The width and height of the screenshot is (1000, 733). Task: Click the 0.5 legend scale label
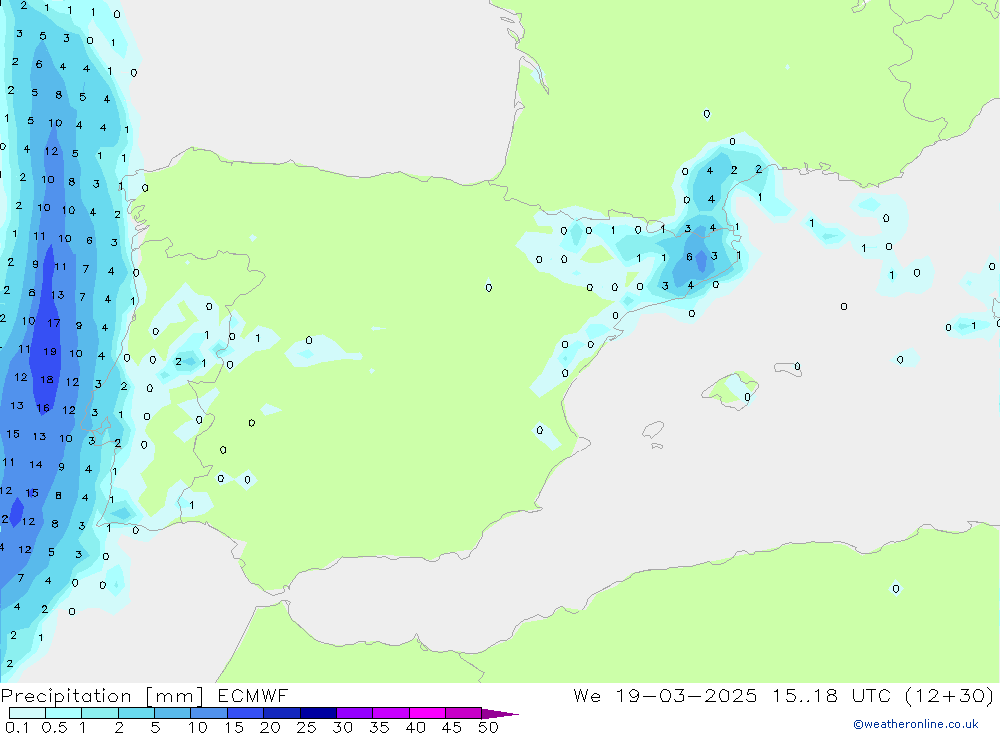(x=54, y=727)
